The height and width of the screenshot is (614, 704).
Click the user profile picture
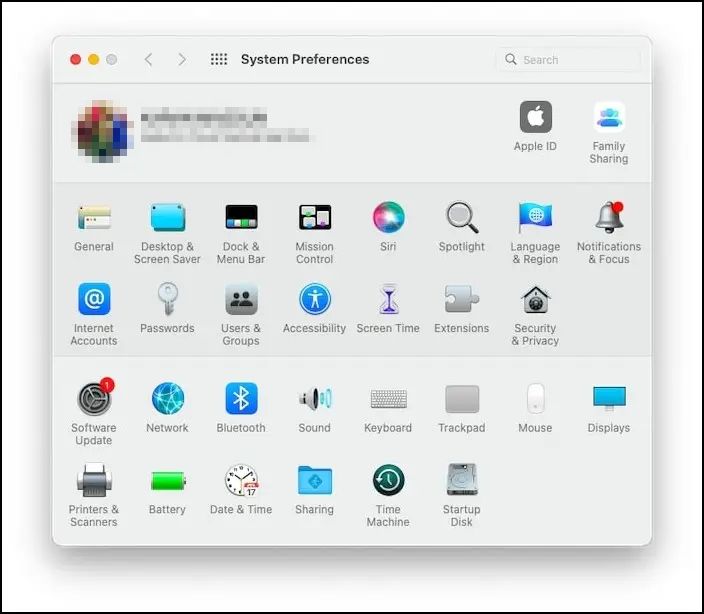point(102,132)
